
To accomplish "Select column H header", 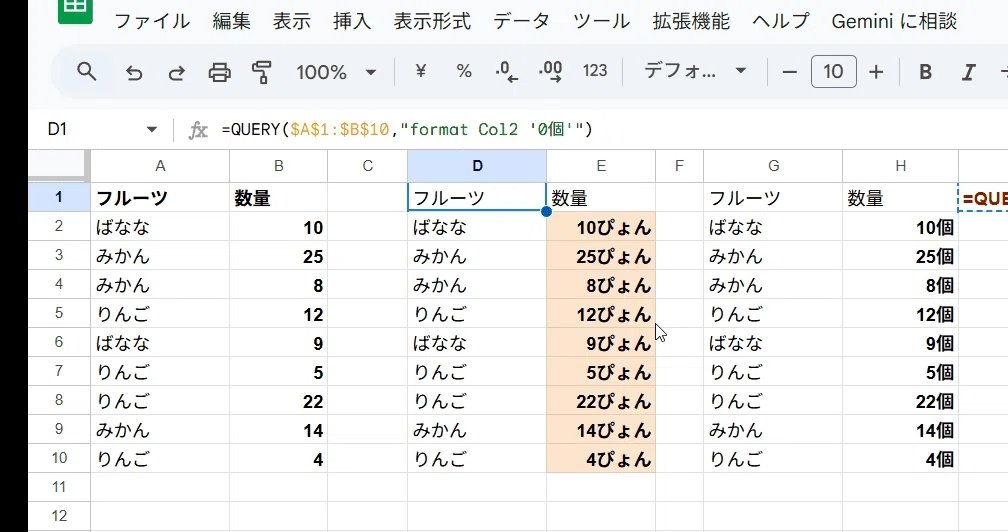I will 901,166.
